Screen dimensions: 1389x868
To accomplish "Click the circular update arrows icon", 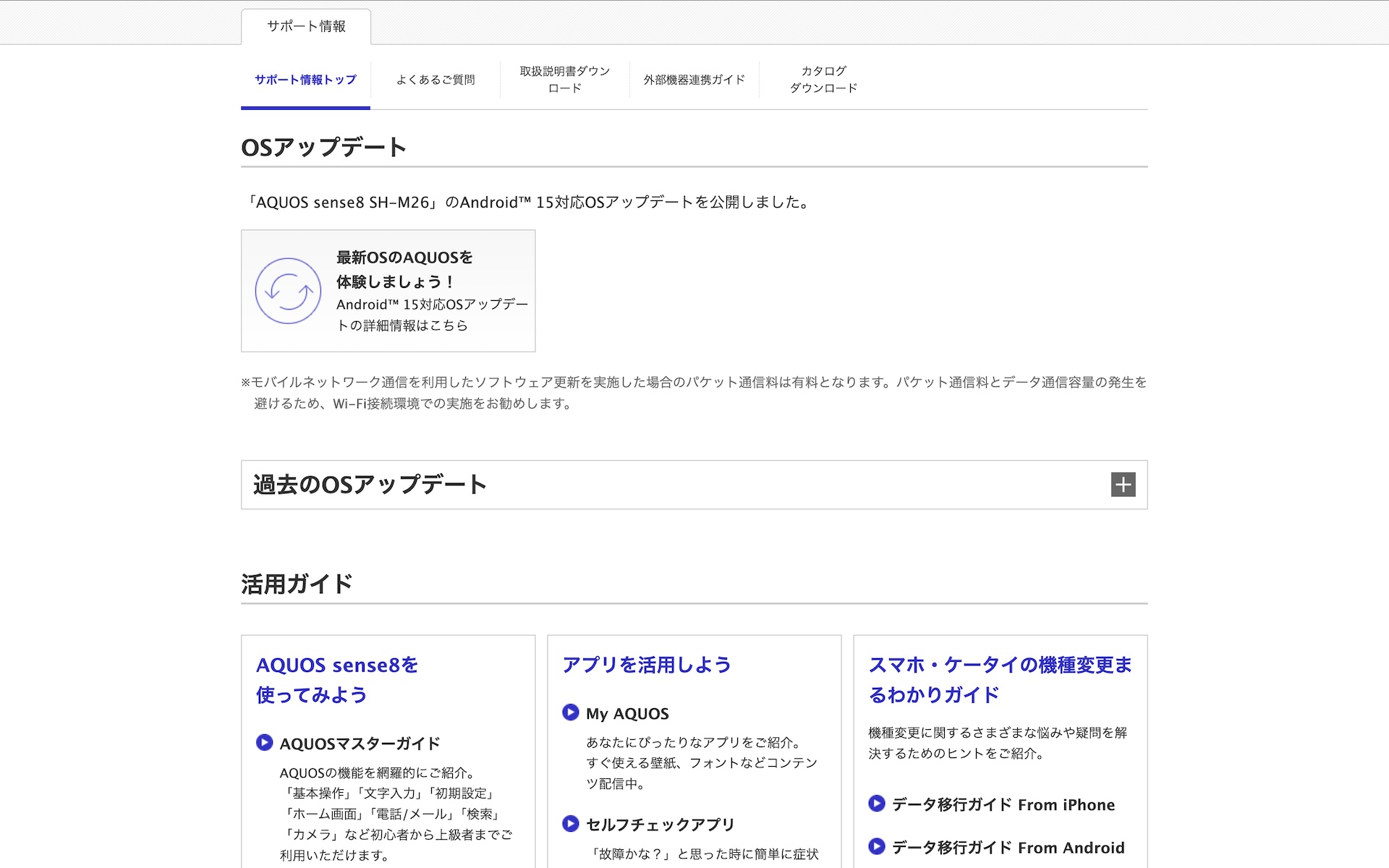I will click(288, 291).
